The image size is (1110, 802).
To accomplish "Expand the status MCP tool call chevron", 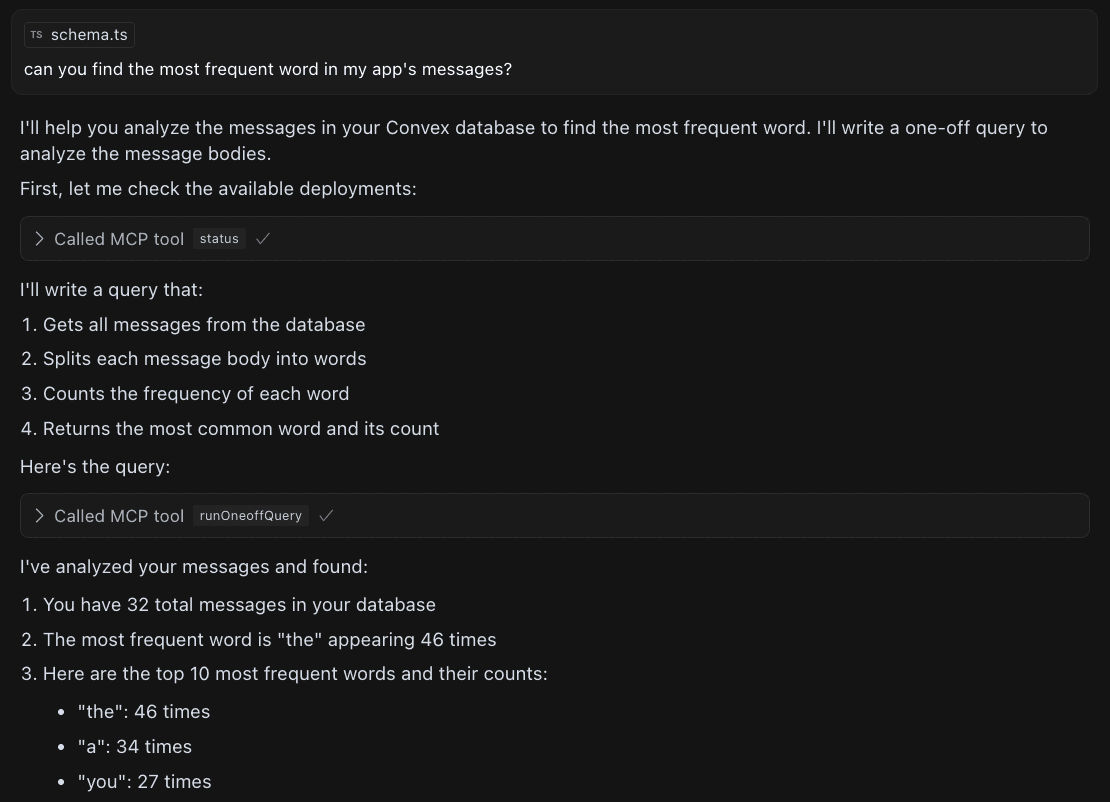I will tap(39, 239).
